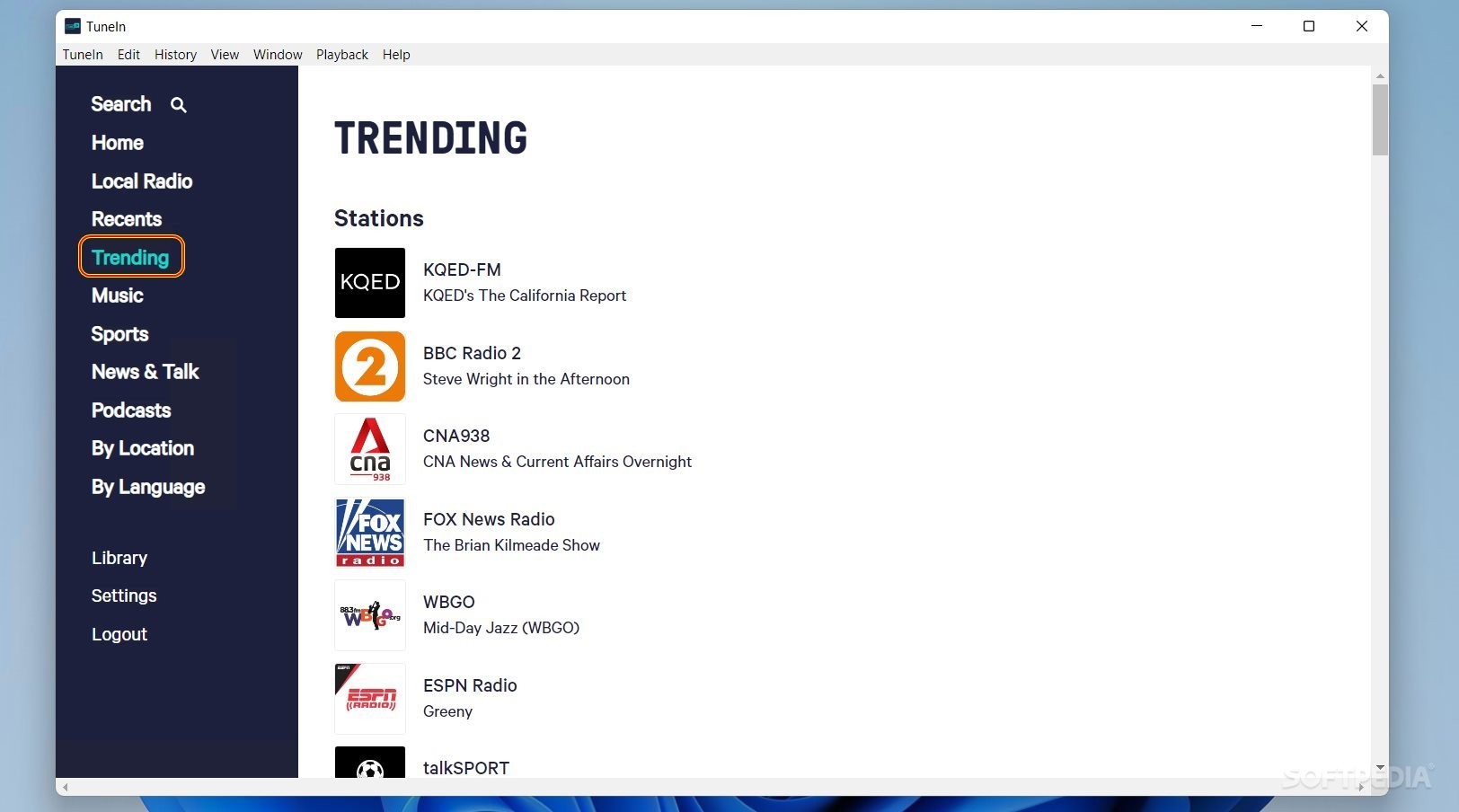Screen dimensions: 1459x812
Task: Maximize the TuneIn window
Action: [1309, 26]
